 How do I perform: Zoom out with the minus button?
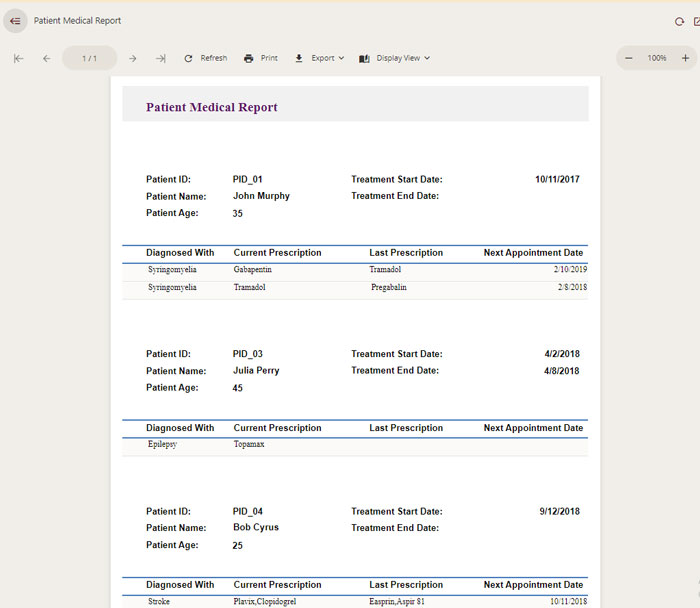tap(628, 58)
